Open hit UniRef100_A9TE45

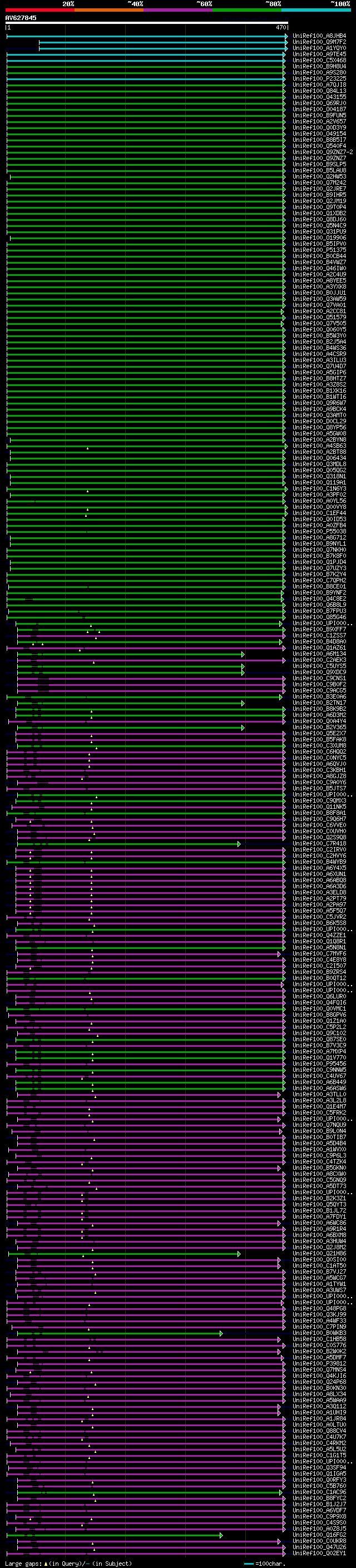click(319, 54)
